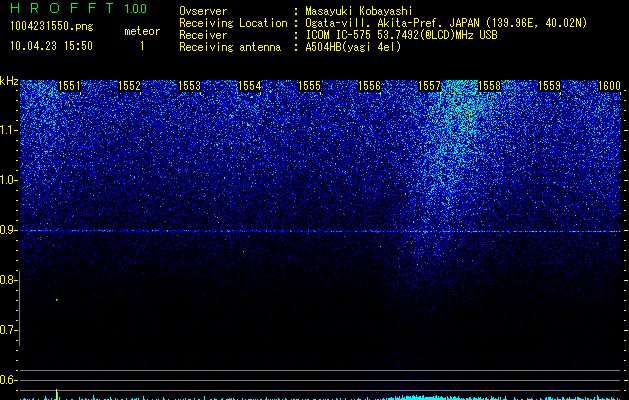The height and width of the screenshot is (400, 629).
Task: Click the 1552 time marker
Action: 130,86
